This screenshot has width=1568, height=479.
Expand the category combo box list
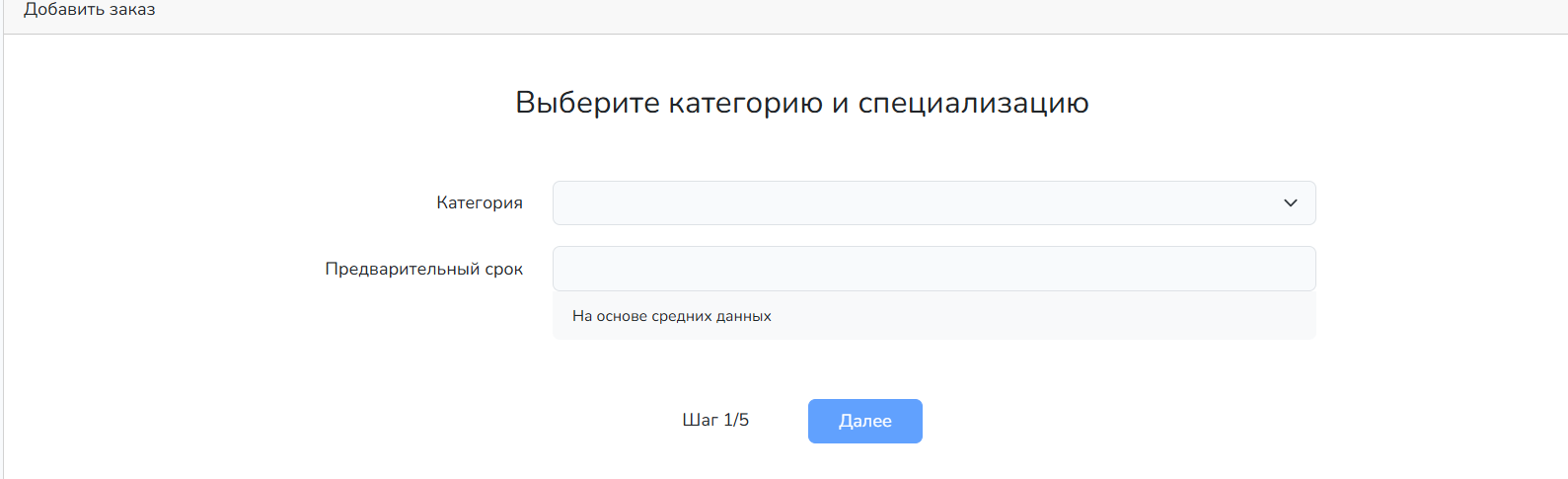[933, 202]
